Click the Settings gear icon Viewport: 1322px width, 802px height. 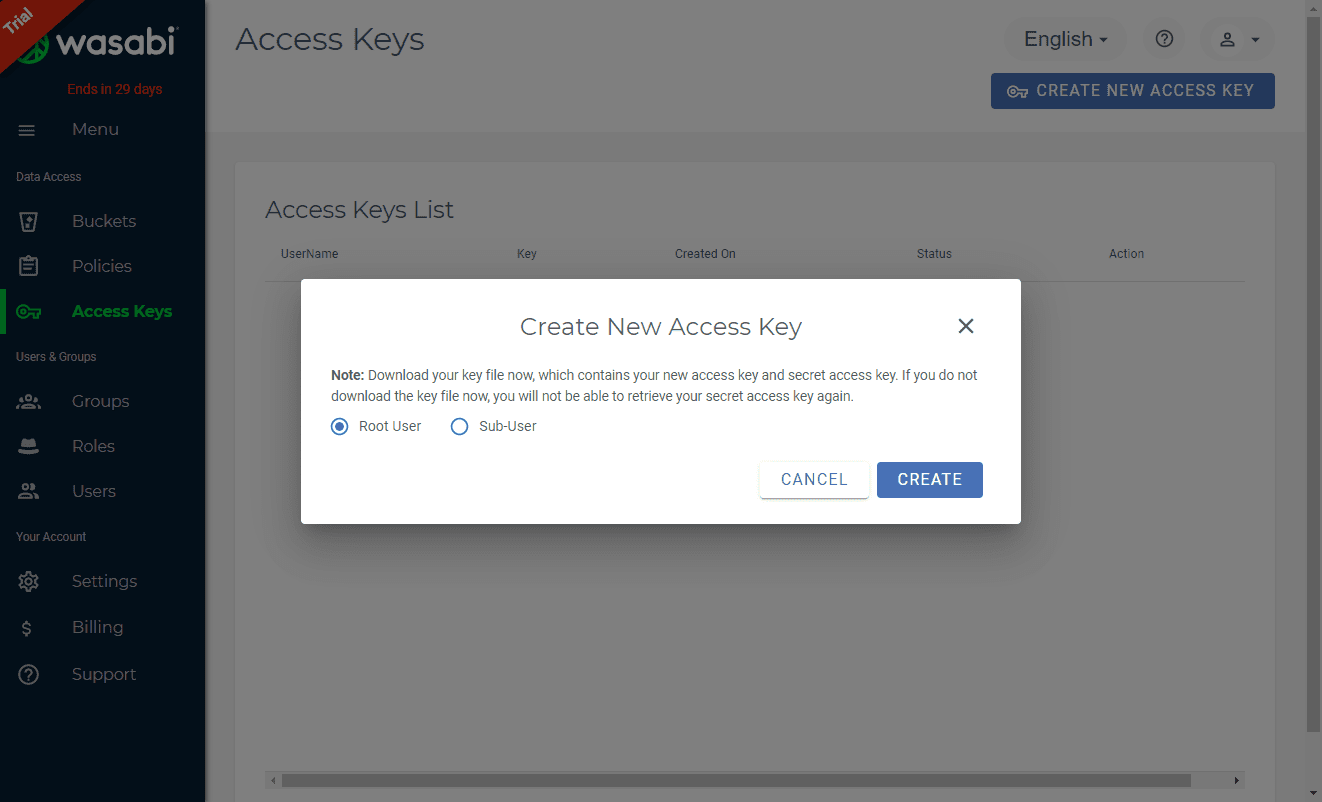click(x=29, y=581)
